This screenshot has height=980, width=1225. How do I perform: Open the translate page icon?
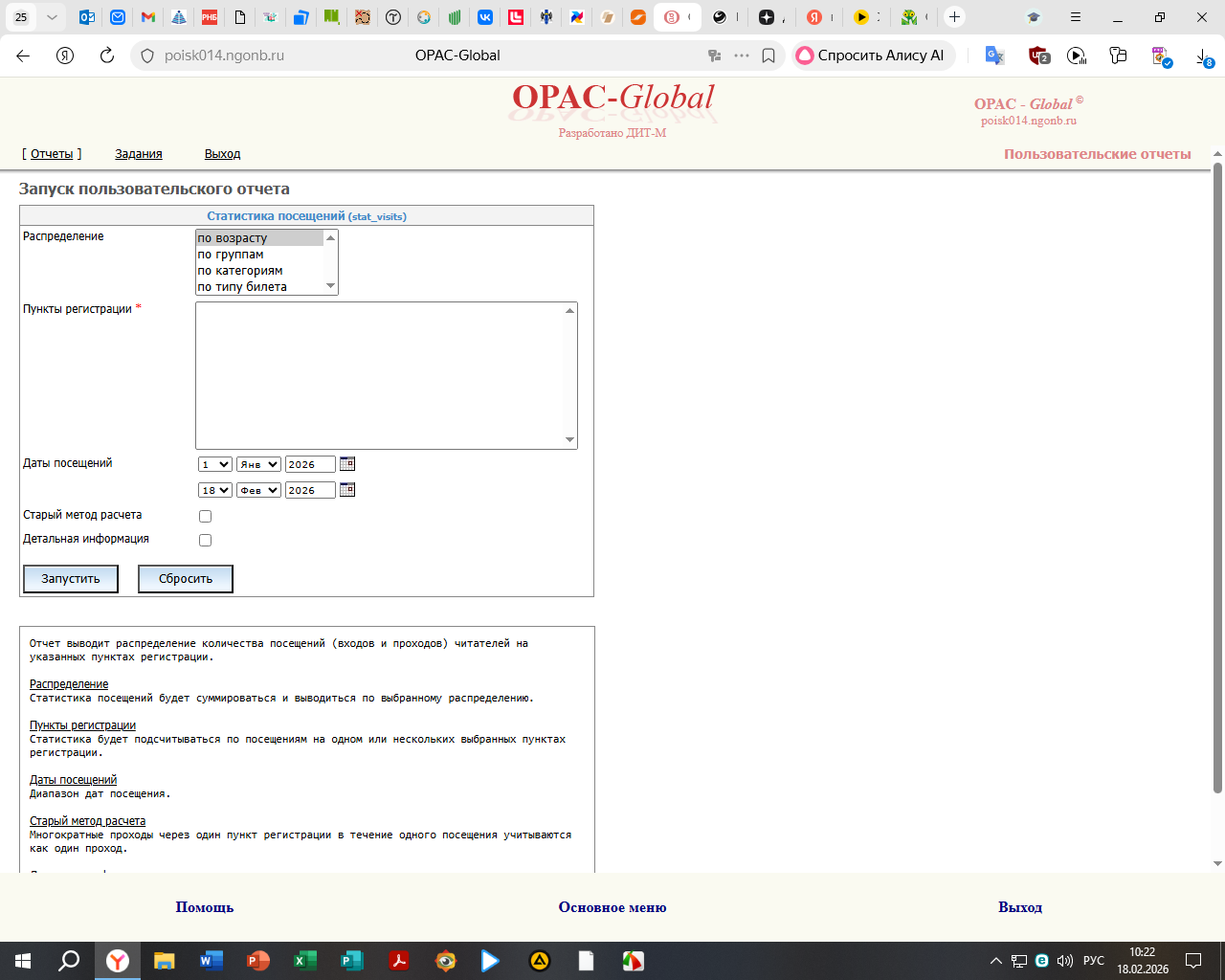pos(994,56)
